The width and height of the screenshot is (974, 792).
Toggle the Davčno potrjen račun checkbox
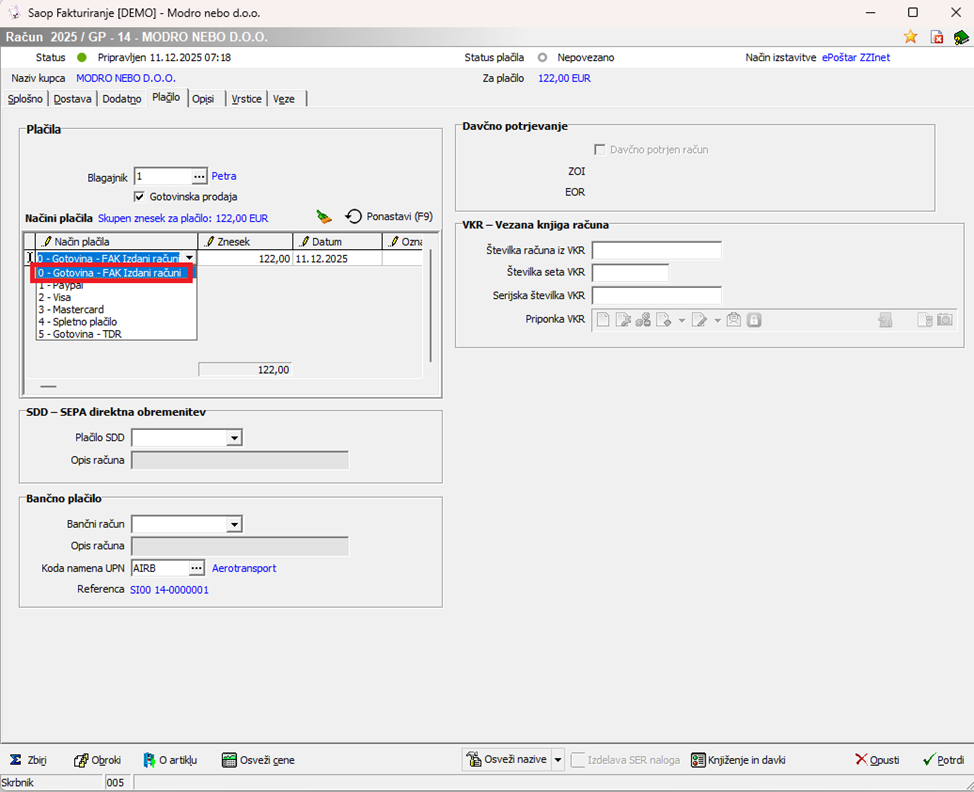[599, 149]
